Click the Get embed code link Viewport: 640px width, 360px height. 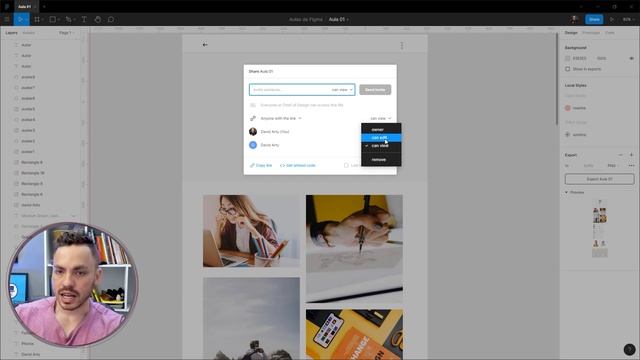click(x=298, y=165)
